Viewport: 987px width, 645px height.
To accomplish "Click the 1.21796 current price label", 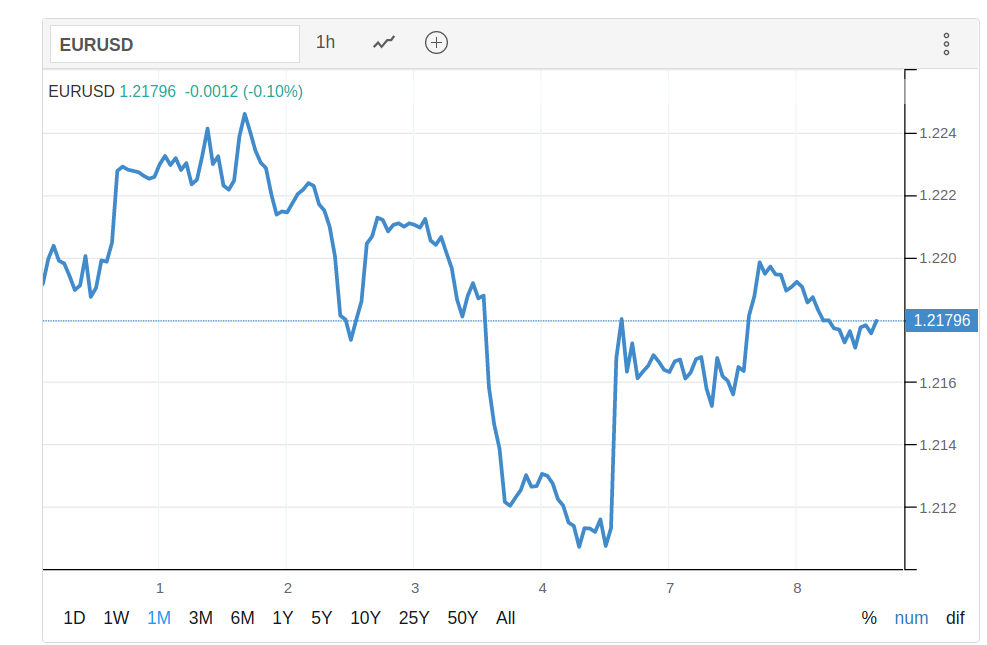I will tap(941, 321).
